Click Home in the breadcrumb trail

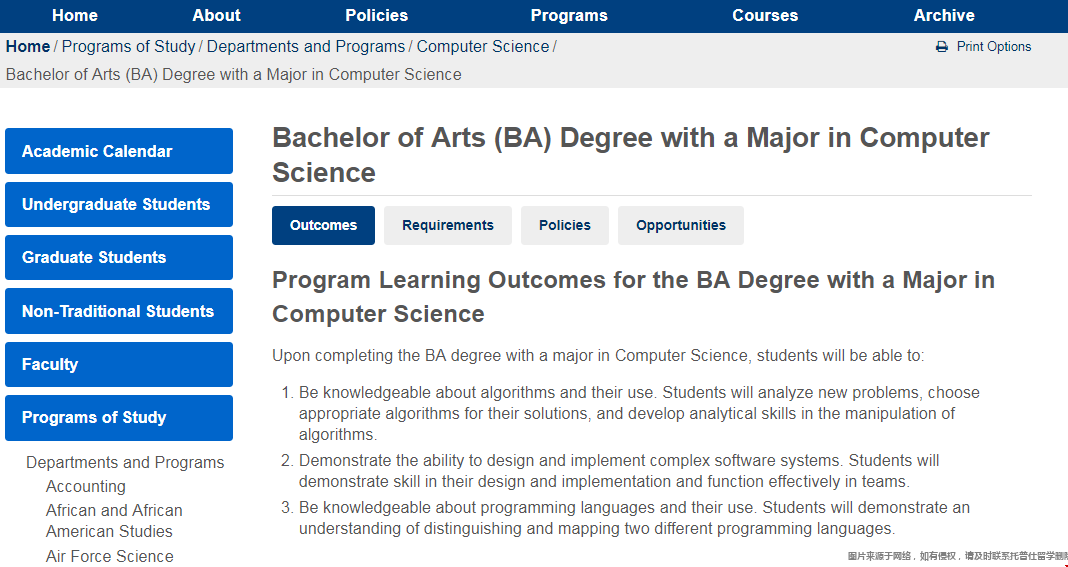click(28, 47)
